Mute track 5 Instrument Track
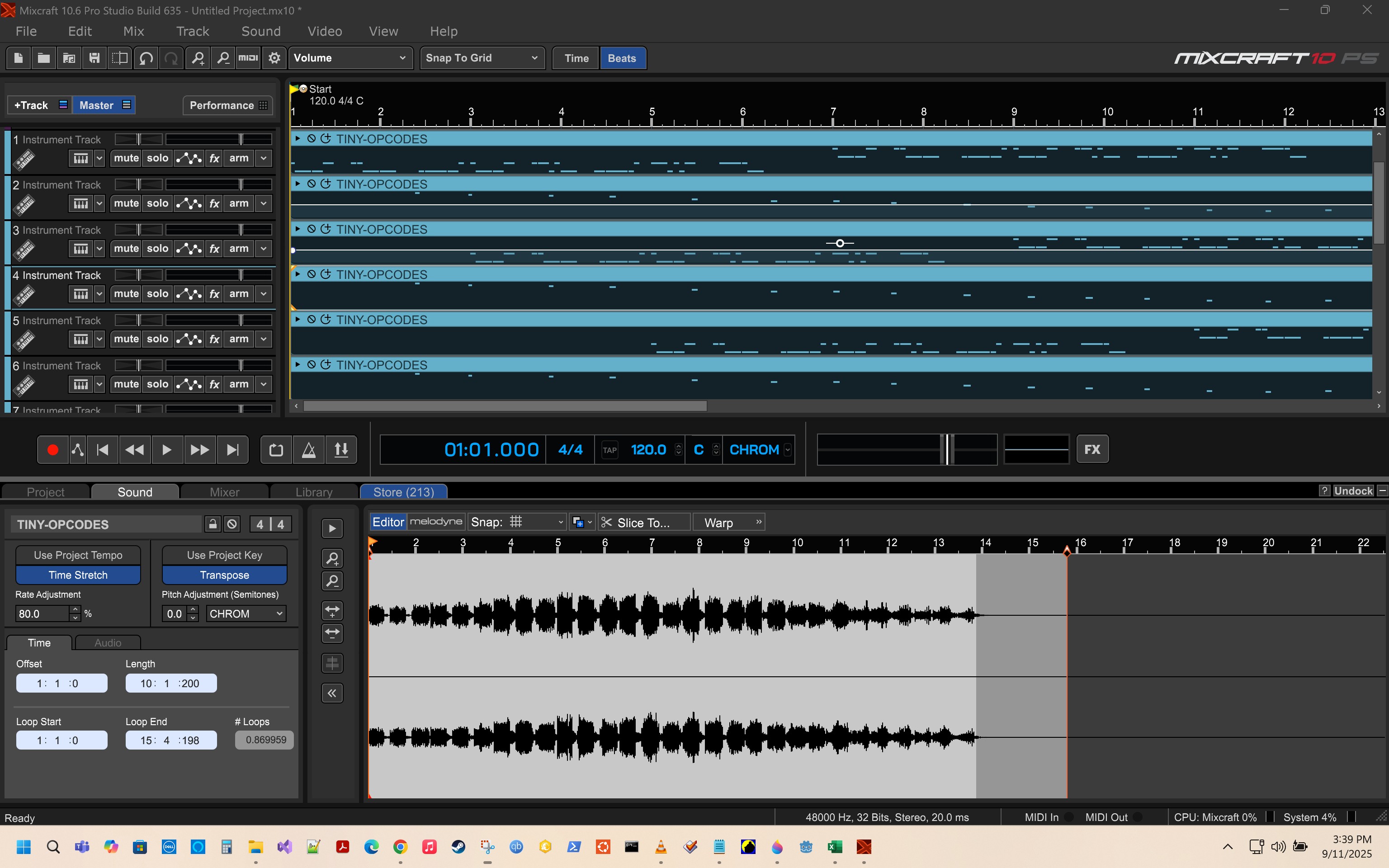 [x=126, y=339]
